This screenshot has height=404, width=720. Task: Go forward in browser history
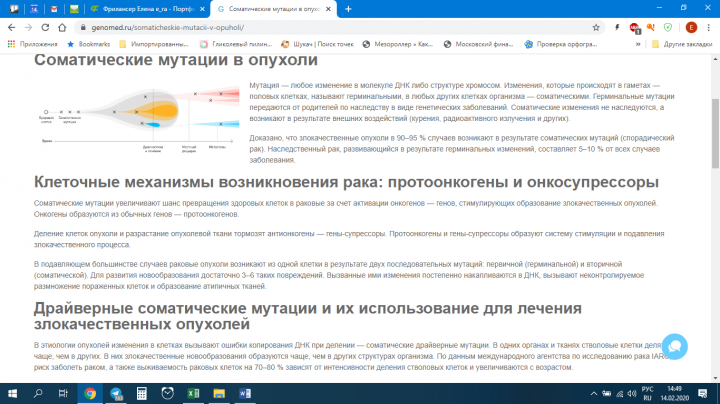click(x=28, y=28)
